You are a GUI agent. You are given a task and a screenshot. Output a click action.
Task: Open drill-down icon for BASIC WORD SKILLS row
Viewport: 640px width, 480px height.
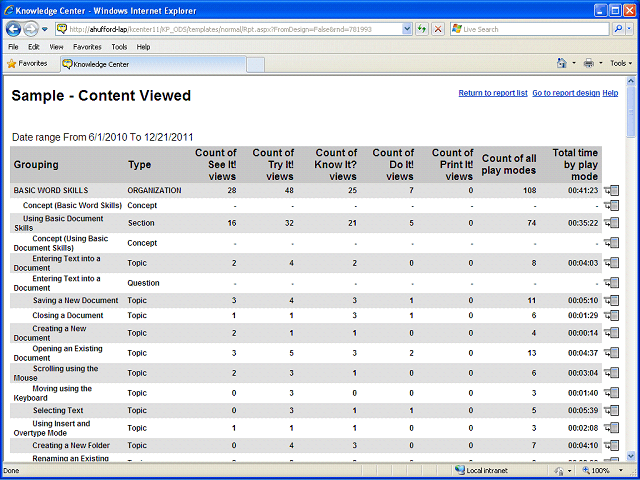point(612,190)
